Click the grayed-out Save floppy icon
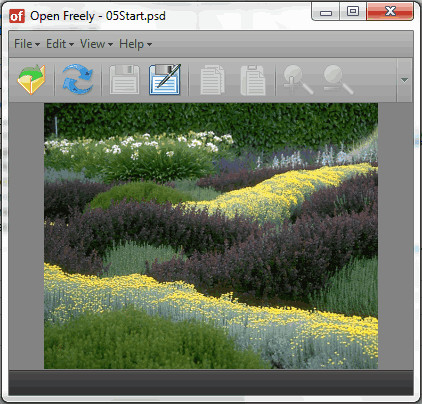The height and width of the screenshot is (404, 422). click(124, 80)
